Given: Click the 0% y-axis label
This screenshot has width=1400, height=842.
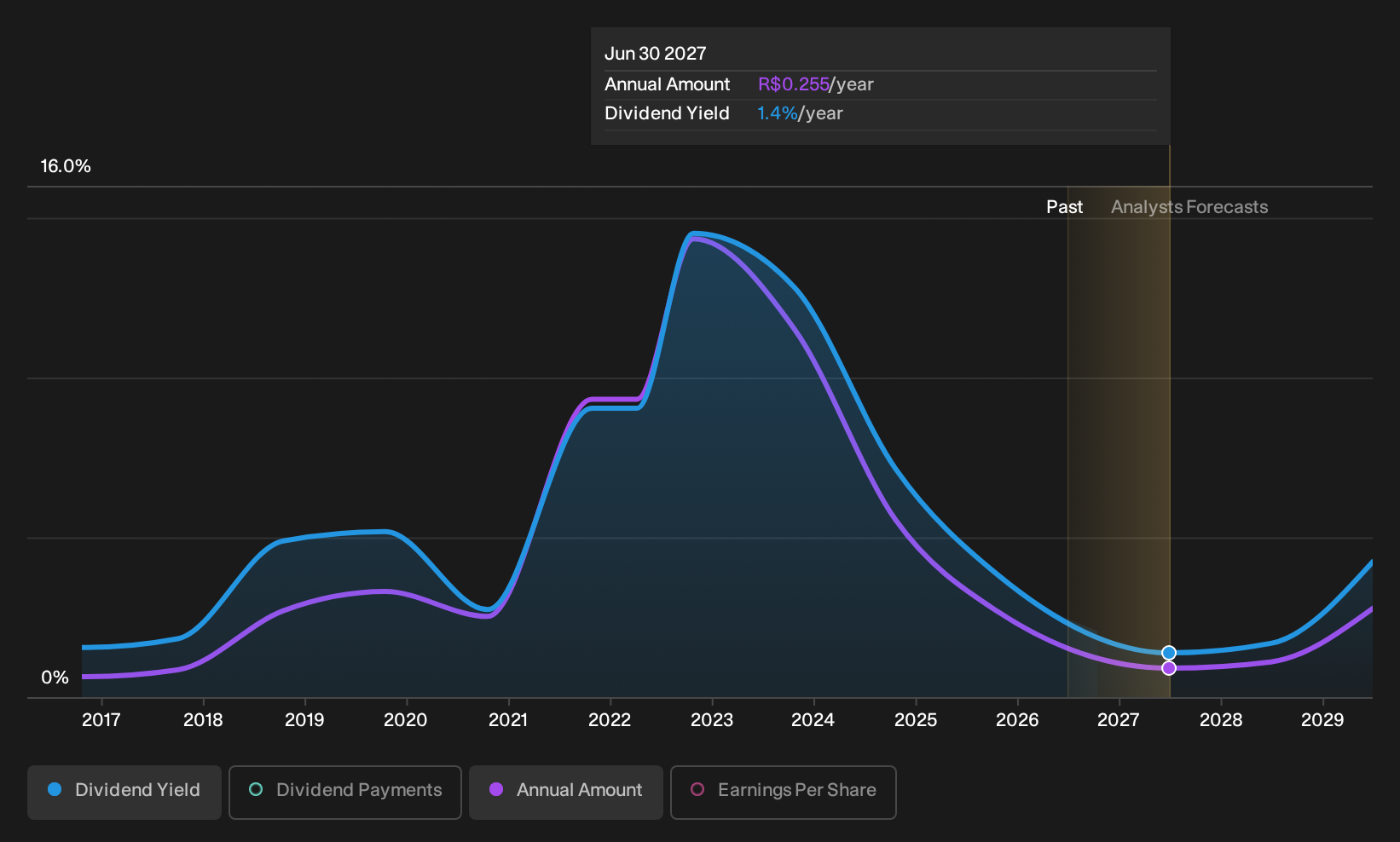Looking at the screenshot, I should (55, 678).
